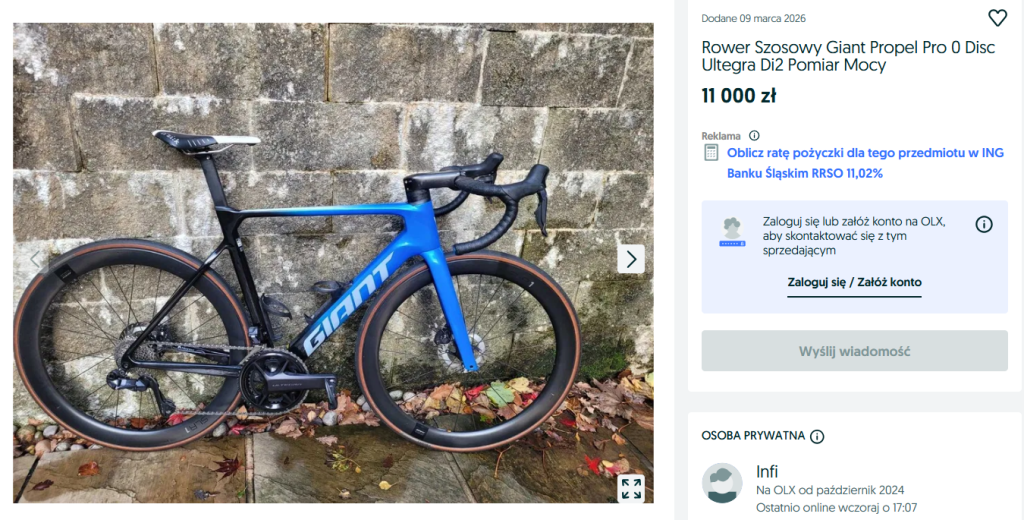
Task: Go to previous photo with left arrow
Action: (36, 259)
